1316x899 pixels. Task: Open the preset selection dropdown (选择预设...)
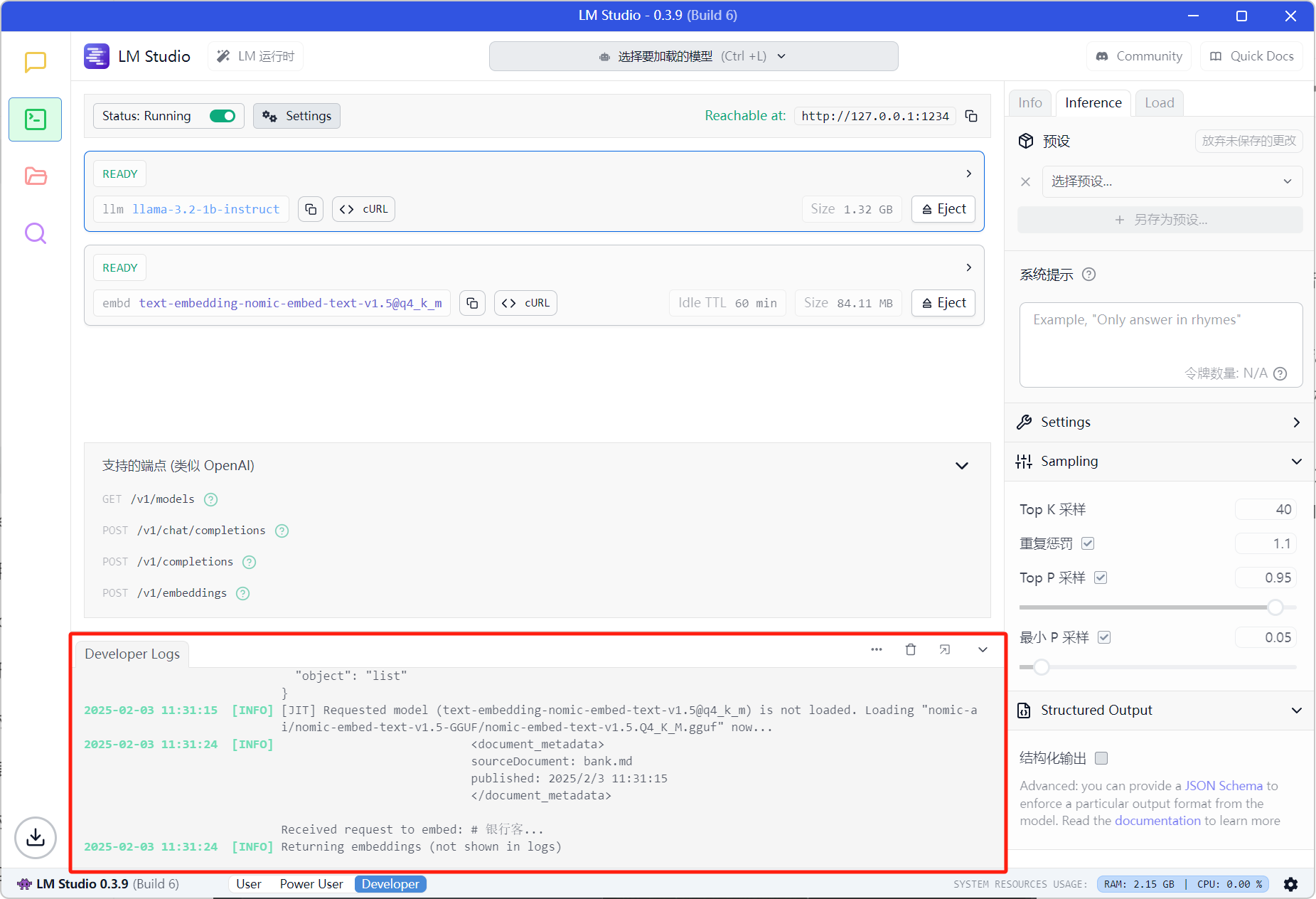click(x=1172, y=181)
